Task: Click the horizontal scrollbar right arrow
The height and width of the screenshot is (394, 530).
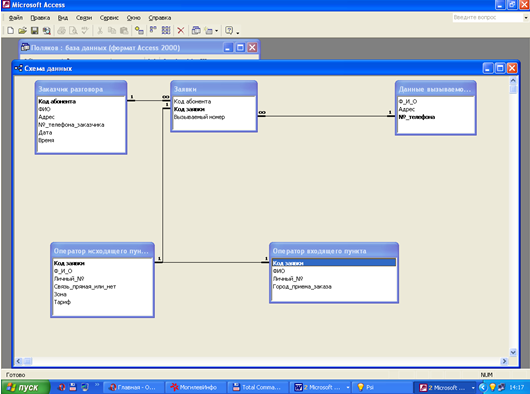Action: pyautogui.click(x=504, y=361)
